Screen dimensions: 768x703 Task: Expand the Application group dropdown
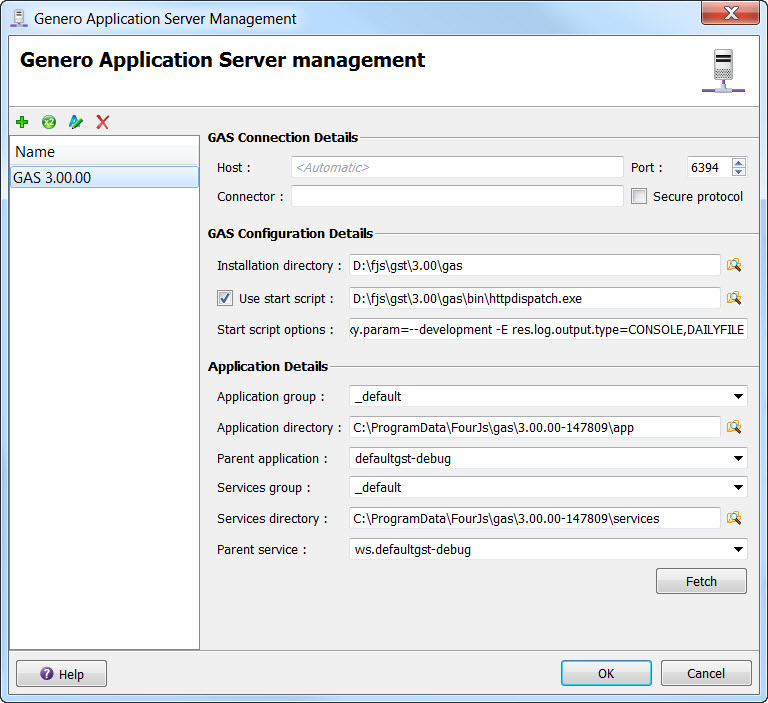click(x=738, y=397)
